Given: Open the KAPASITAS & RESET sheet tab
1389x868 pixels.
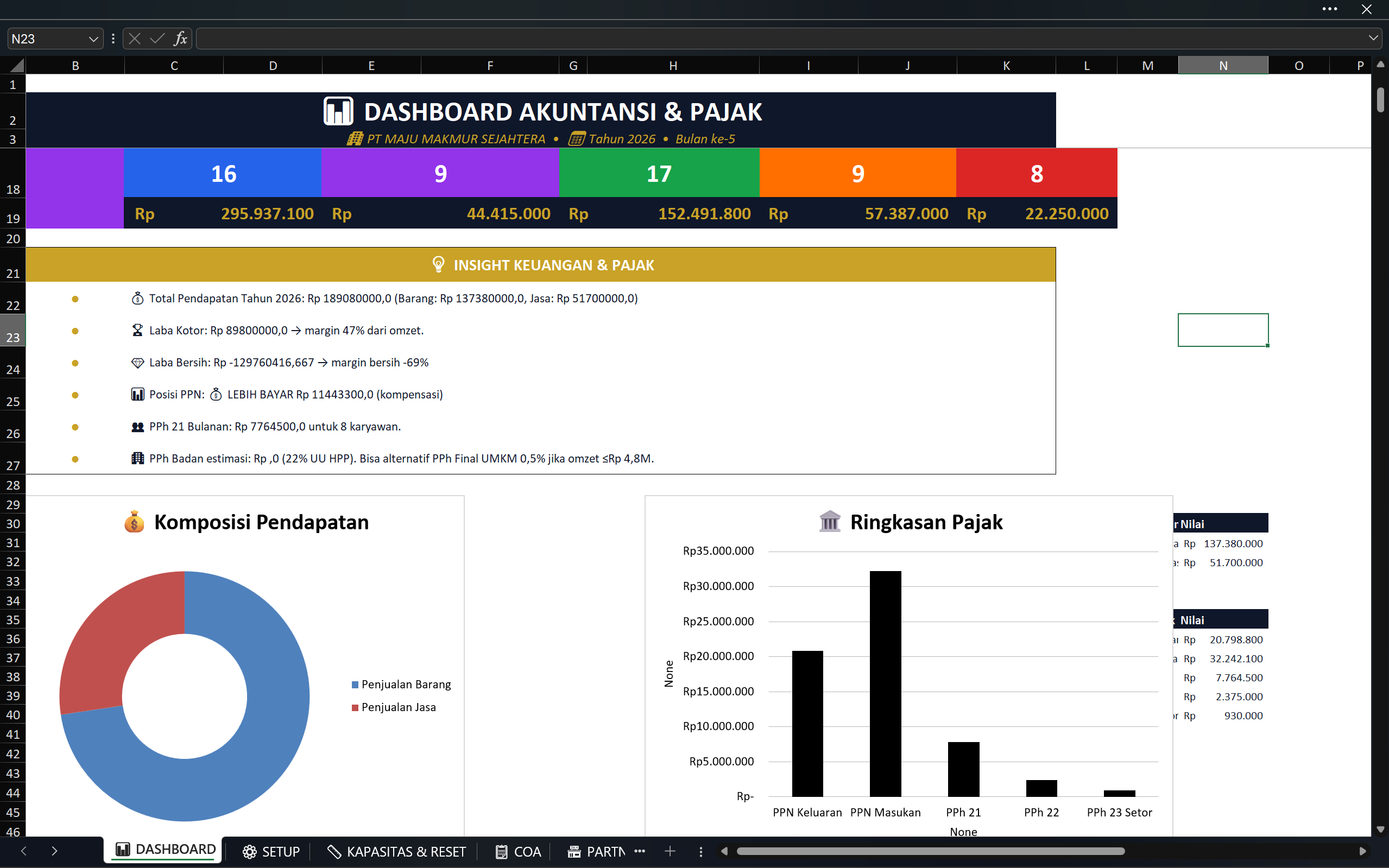Looking at the screenshot, I should coord(396,851).
